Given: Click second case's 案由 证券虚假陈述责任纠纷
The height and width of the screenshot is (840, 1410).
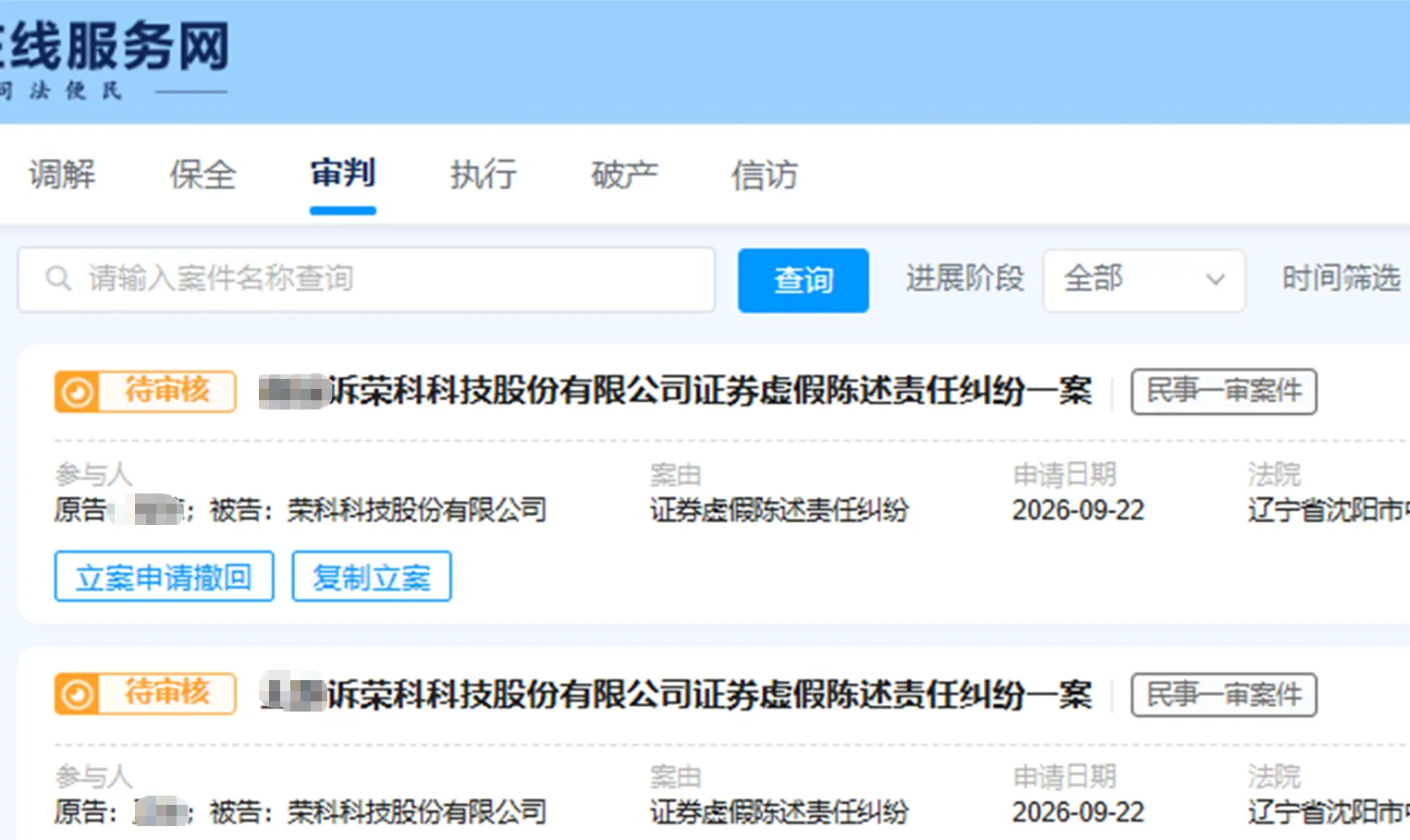Looking at the screenshot, I should pos(779,812).
